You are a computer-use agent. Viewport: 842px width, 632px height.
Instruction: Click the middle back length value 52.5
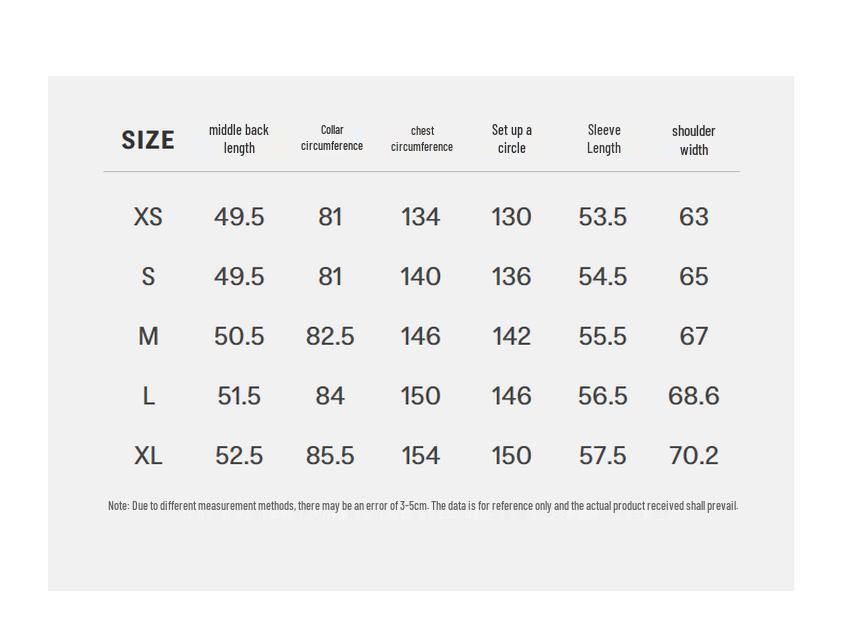tap(239, 456)
